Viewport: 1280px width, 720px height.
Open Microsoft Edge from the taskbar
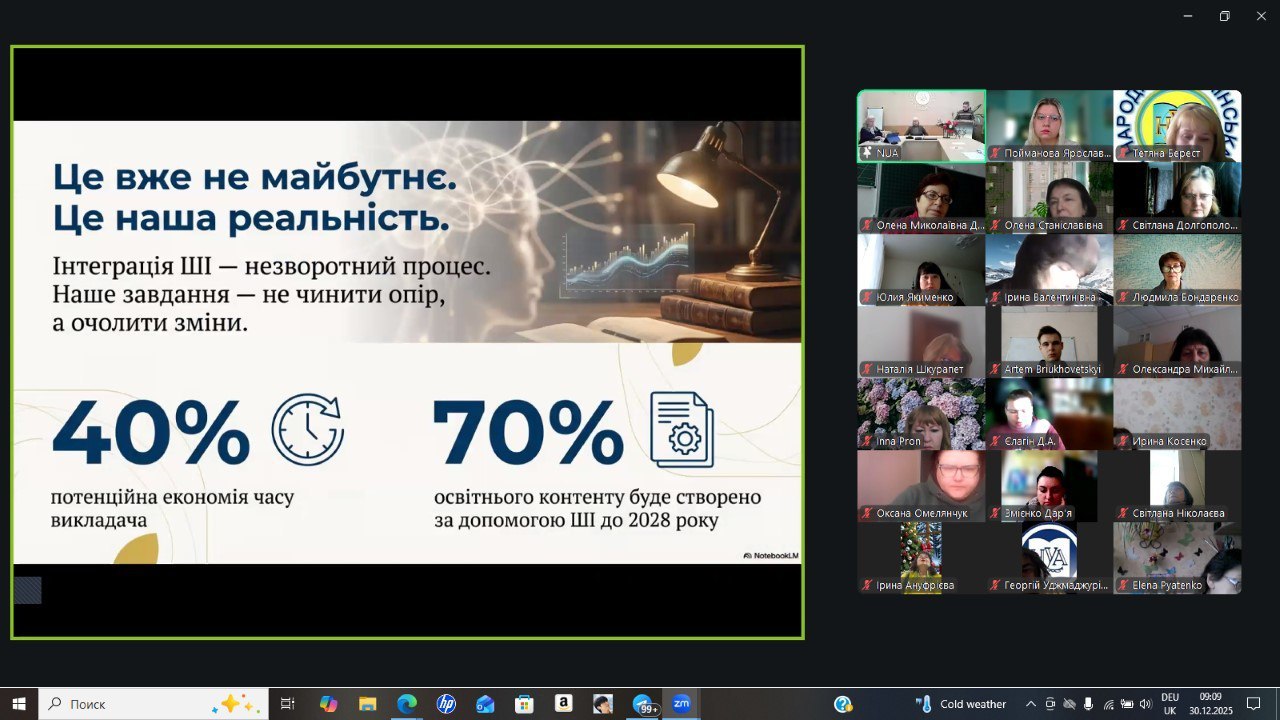pyautogui.click(x=407, y=704)
